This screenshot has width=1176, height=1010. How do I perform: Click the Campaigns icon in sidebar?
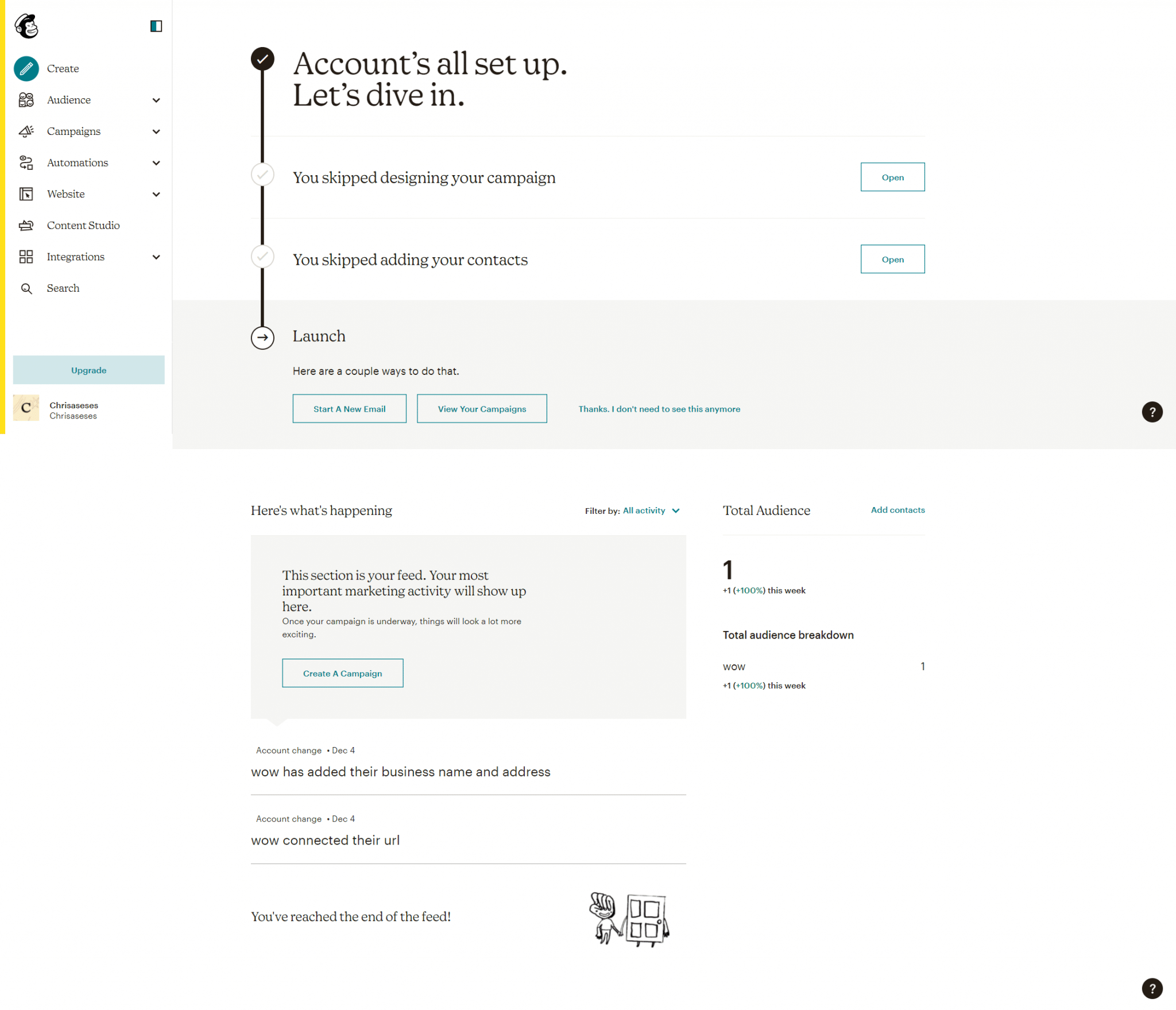(27, 131)
